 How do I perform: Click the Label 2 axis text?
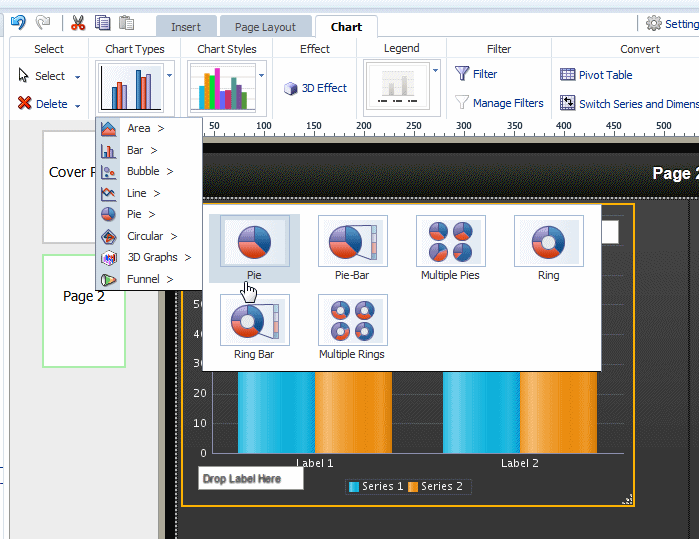tap(519, 463)
